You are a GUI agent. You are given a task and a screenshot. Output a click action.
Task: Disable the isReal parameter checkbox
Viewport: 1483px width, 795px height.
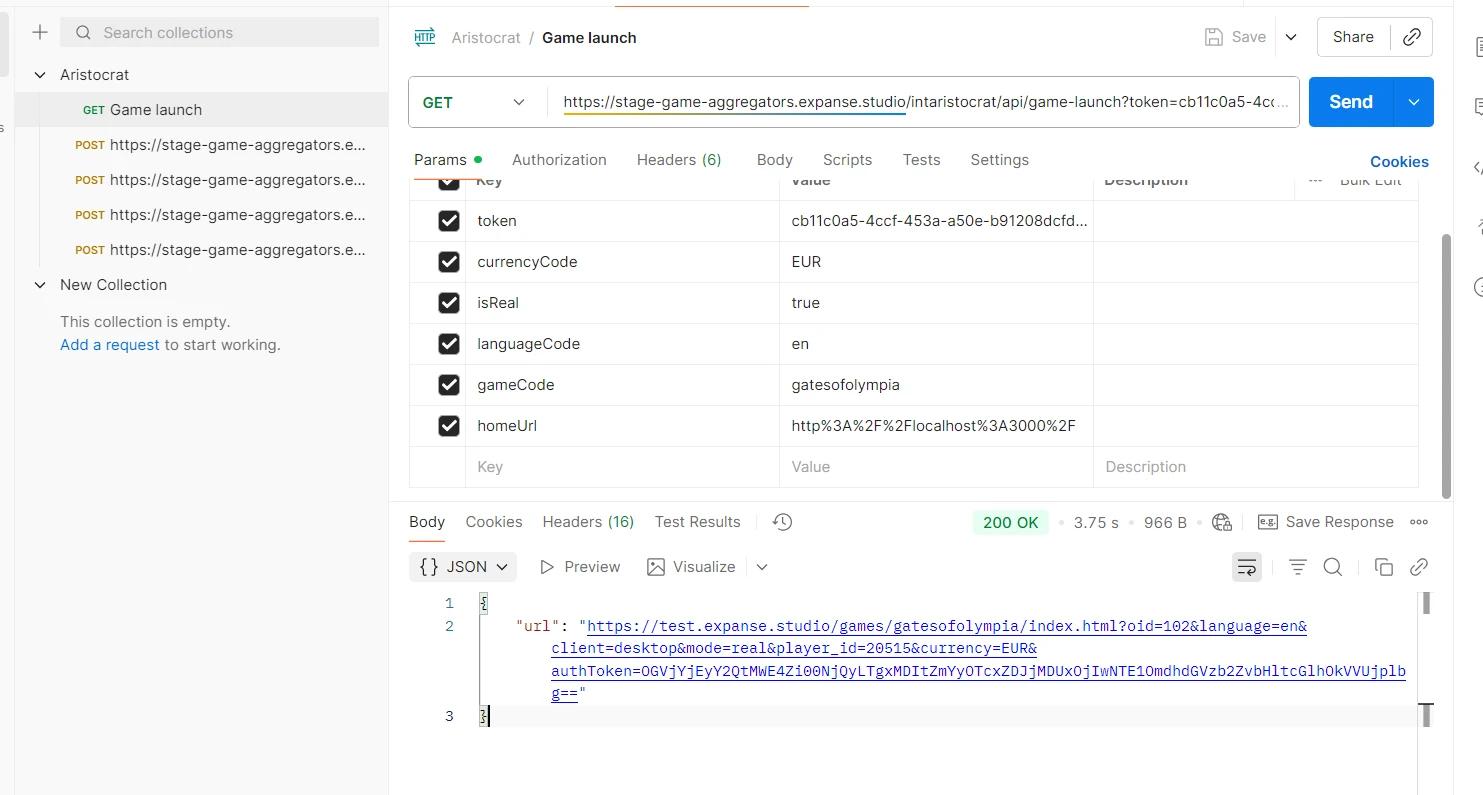click(449, 303)
